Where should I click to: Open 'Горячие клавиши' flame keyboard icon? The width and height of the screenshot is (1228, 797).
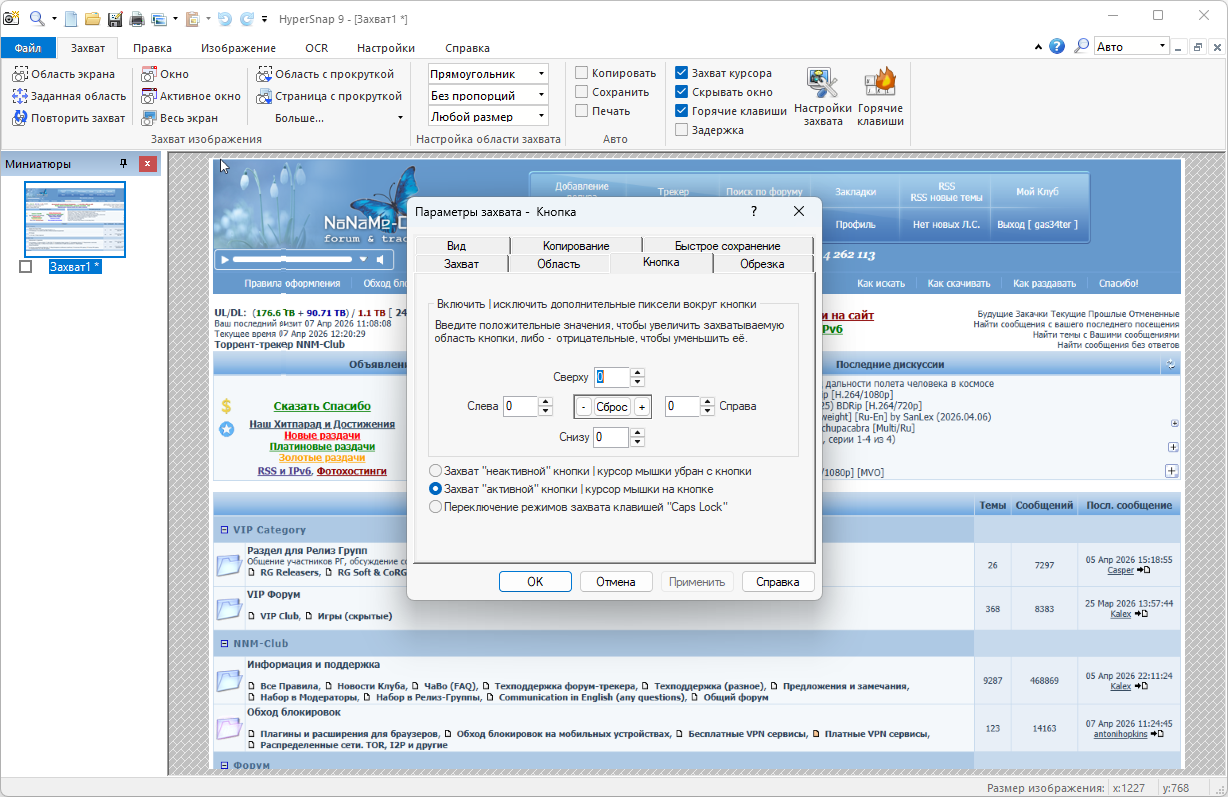(x=880, y=97)
